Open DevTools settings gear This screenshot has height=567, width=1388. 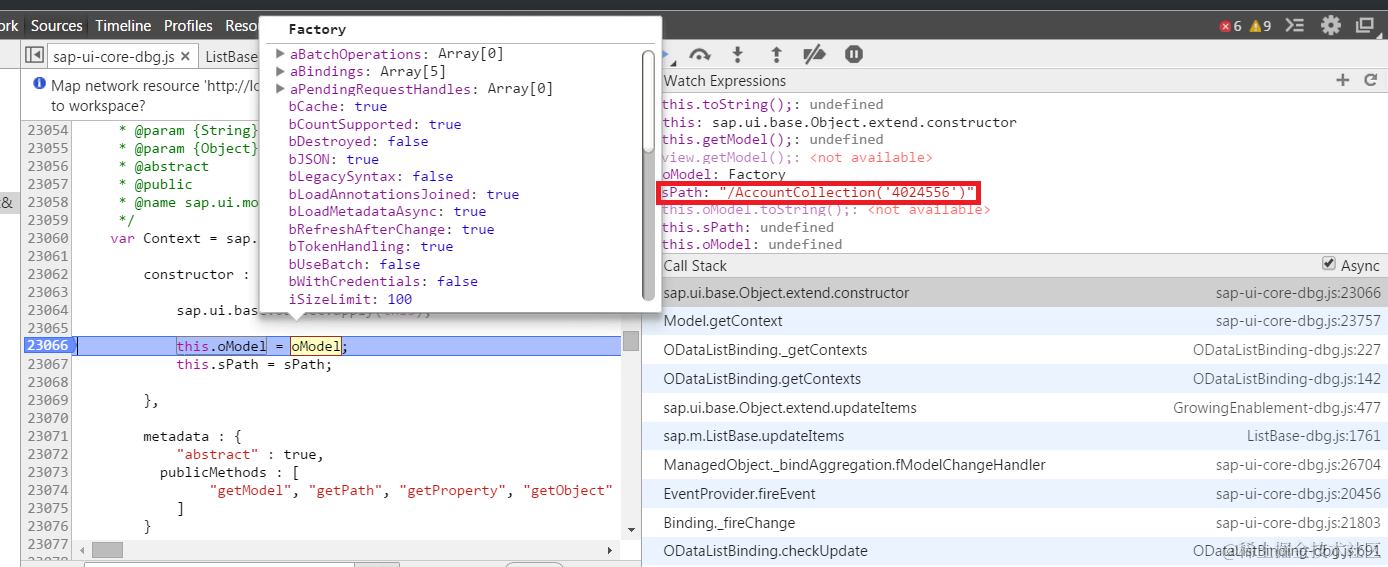pyautogui.click(x=1331, y=25)
